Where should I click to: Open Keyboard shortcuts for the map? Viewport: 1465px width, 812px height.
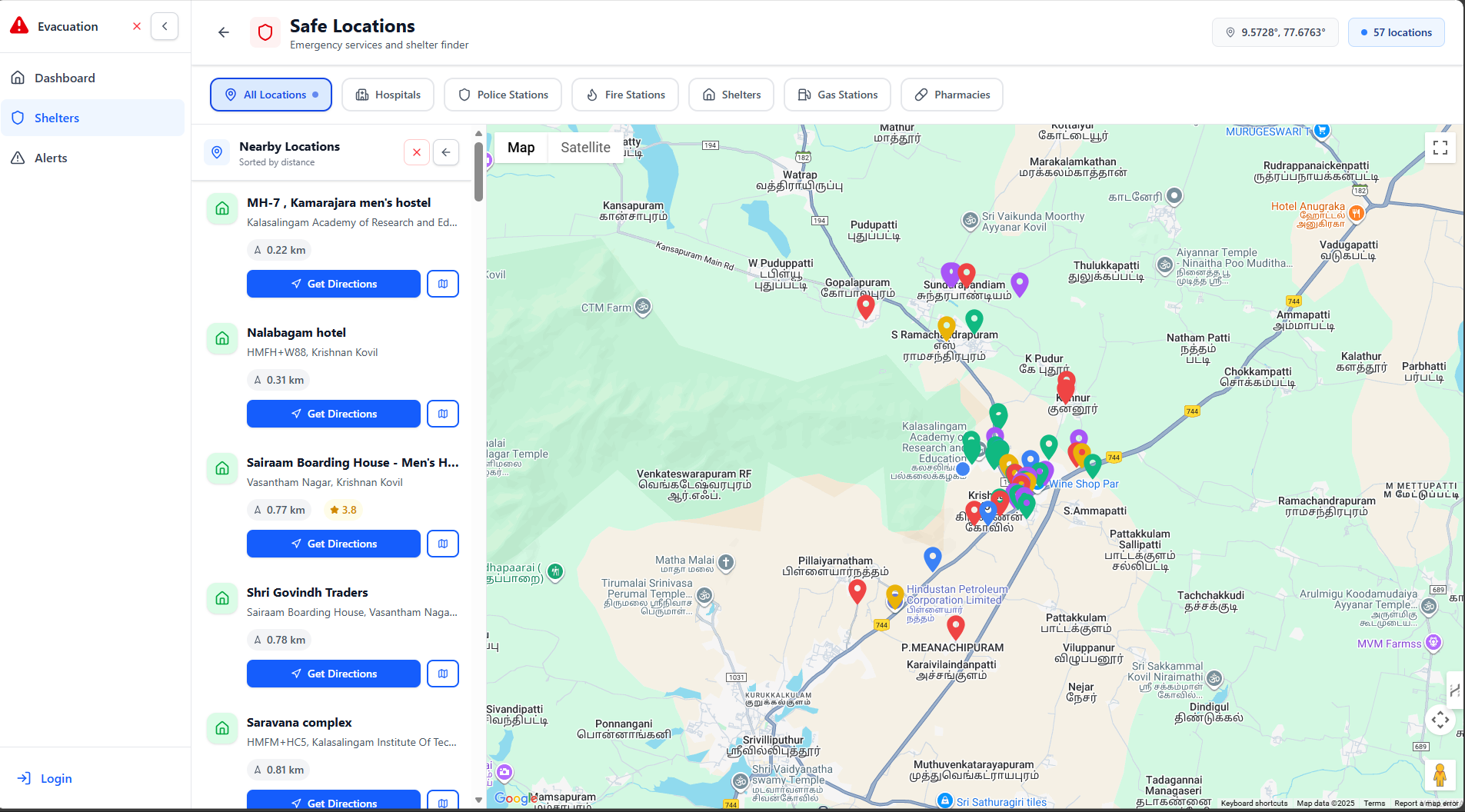(x=1254, y=804)
